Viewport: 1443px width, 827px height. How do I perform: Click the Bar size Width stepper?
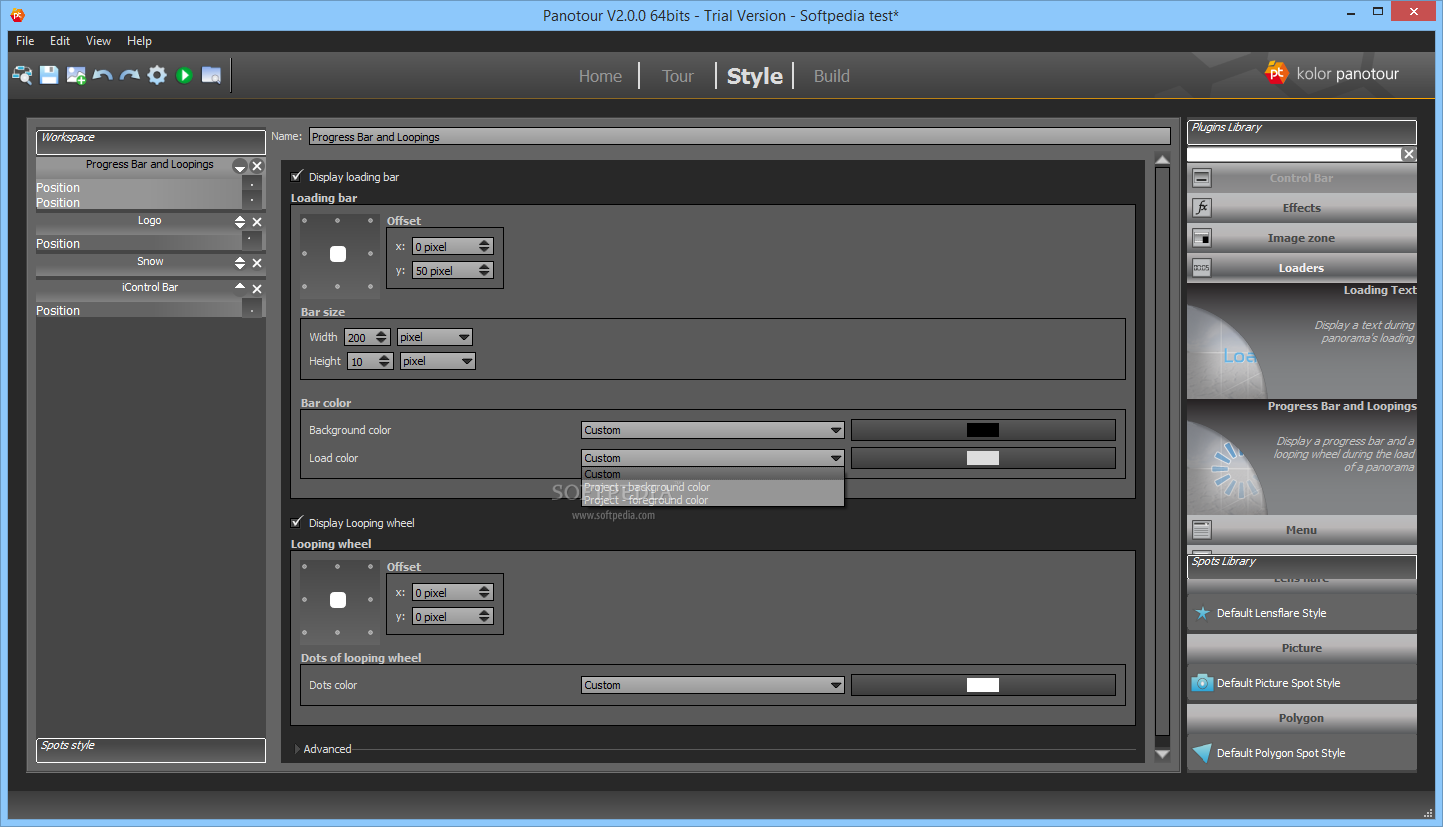[381, 337]
